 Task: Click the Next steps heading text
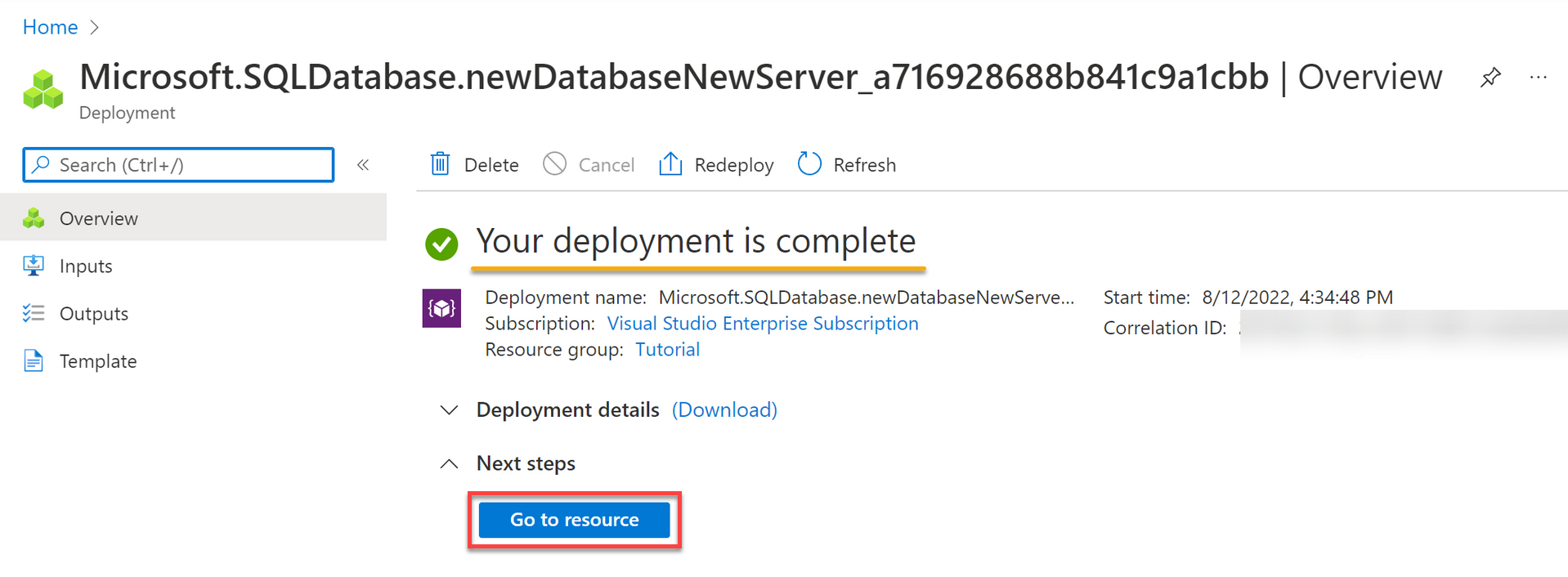(x=526, y=463)
